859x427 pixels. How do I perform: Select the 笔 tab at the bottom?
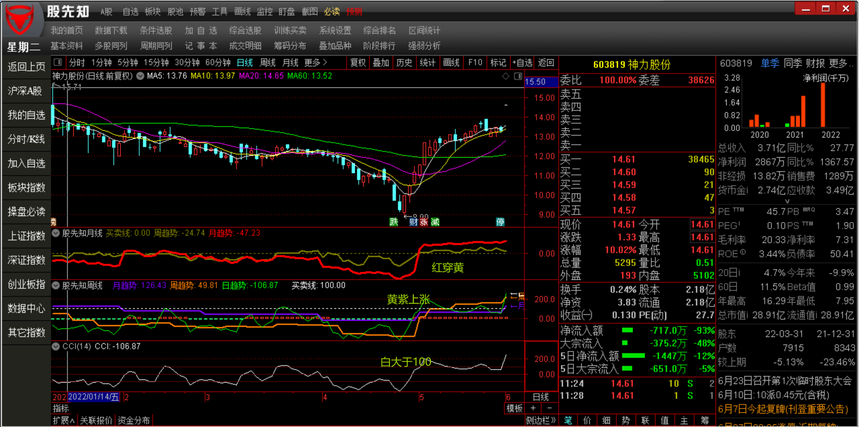tap(568, 420)
